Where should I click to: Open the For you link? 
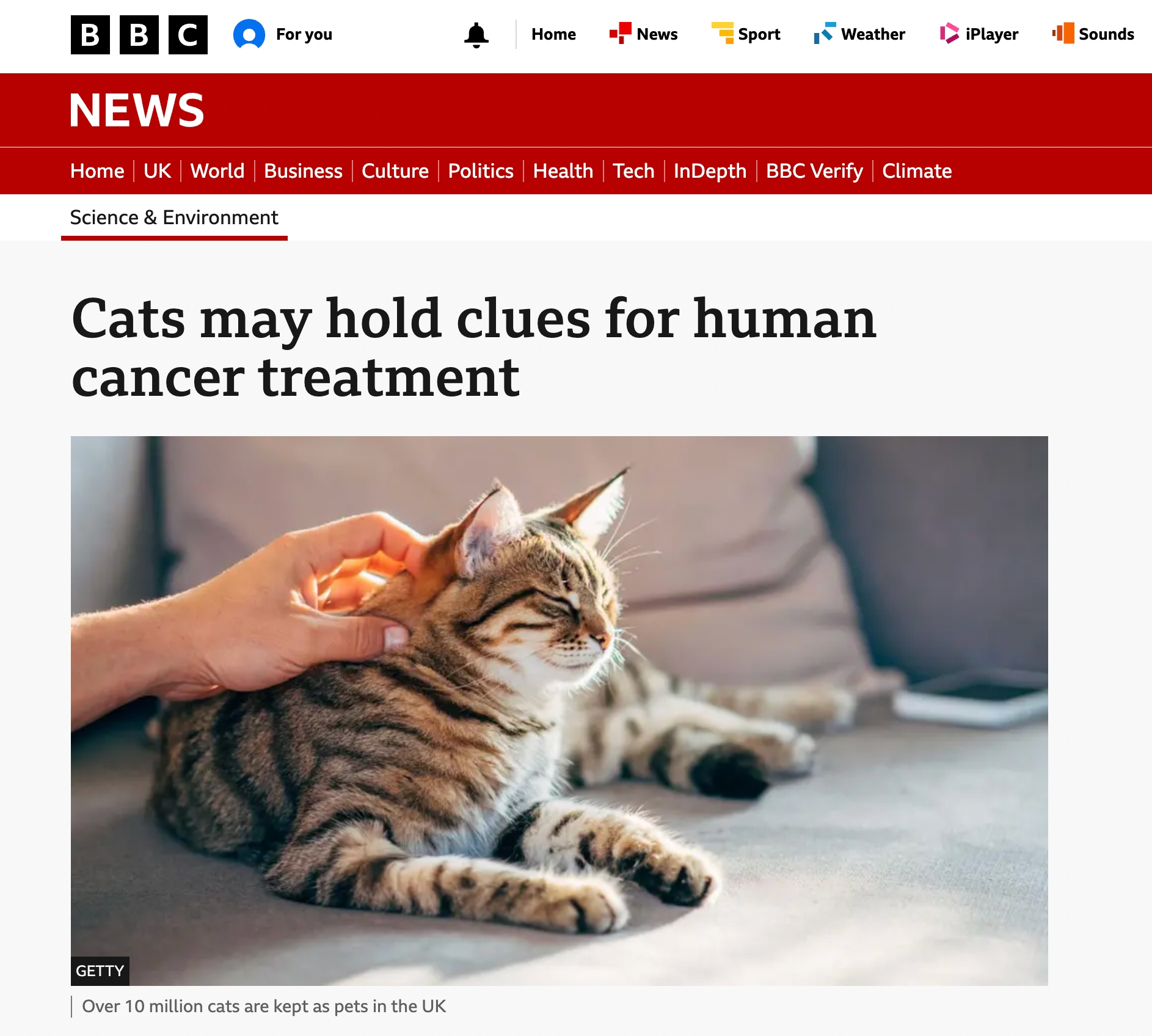tap(304, 34)
